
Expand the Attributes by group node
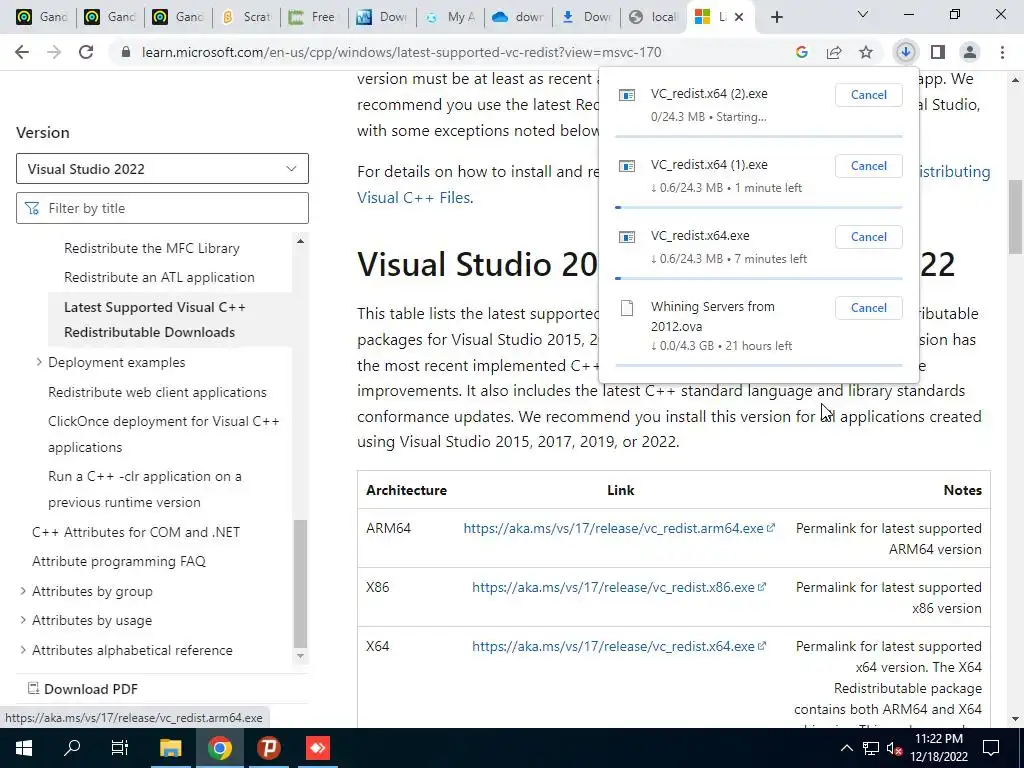click(23, 591)
